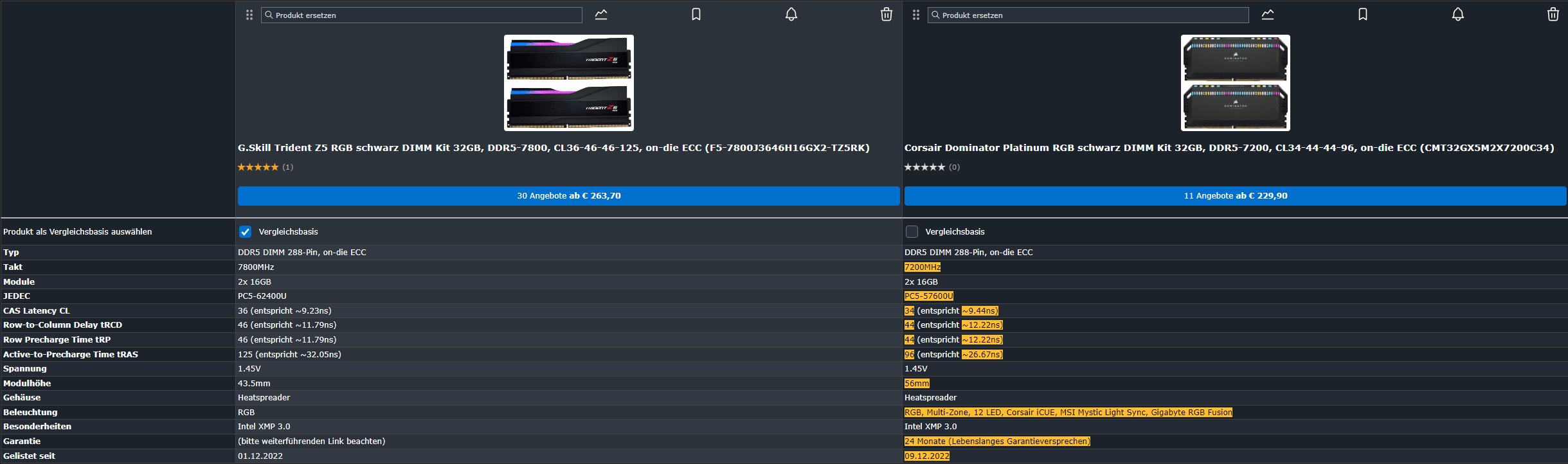Check Vergleichsbasis for Corsair Dominator
The image size is (1568, 464).
tap(912, 232)
